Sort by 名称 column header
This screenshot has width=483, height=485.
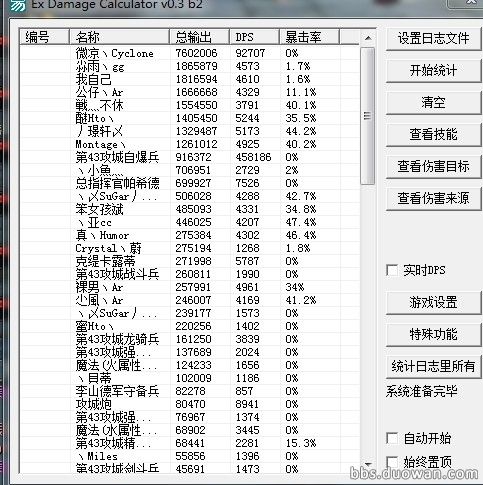pyautogui.click(x=119, y=37)
